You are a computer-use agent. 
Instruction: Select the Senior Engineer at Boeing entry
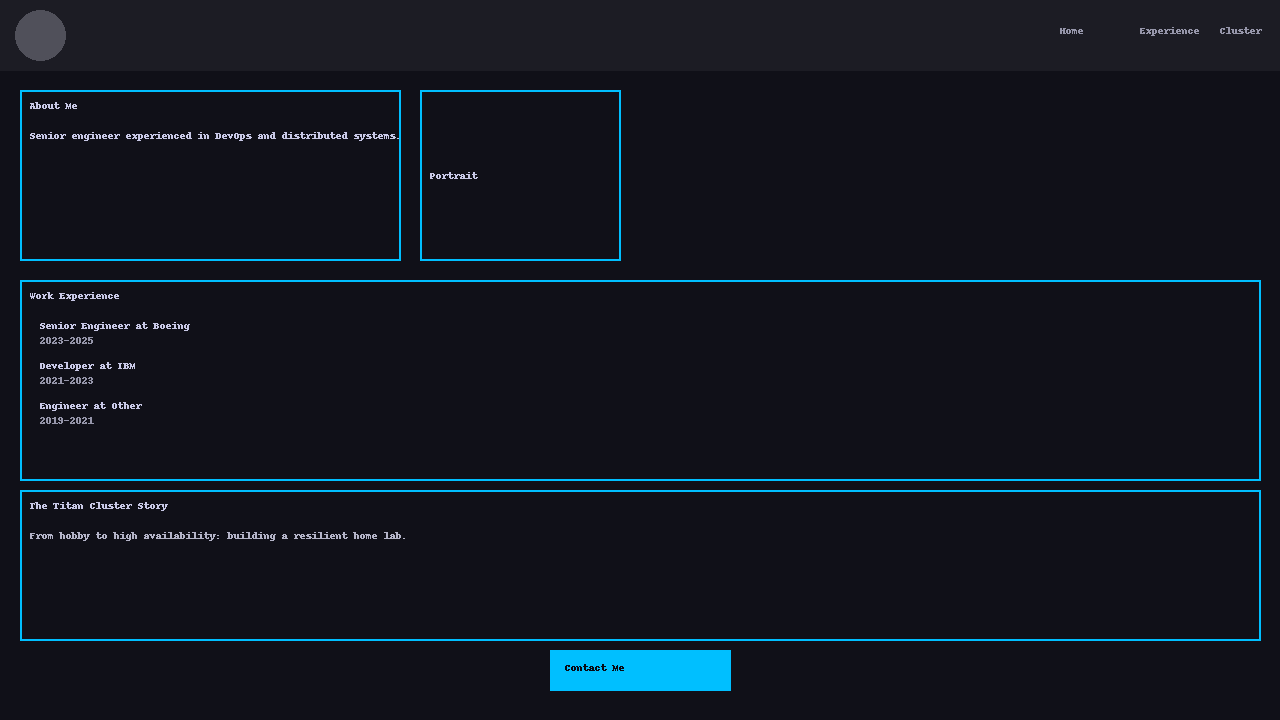114,326
